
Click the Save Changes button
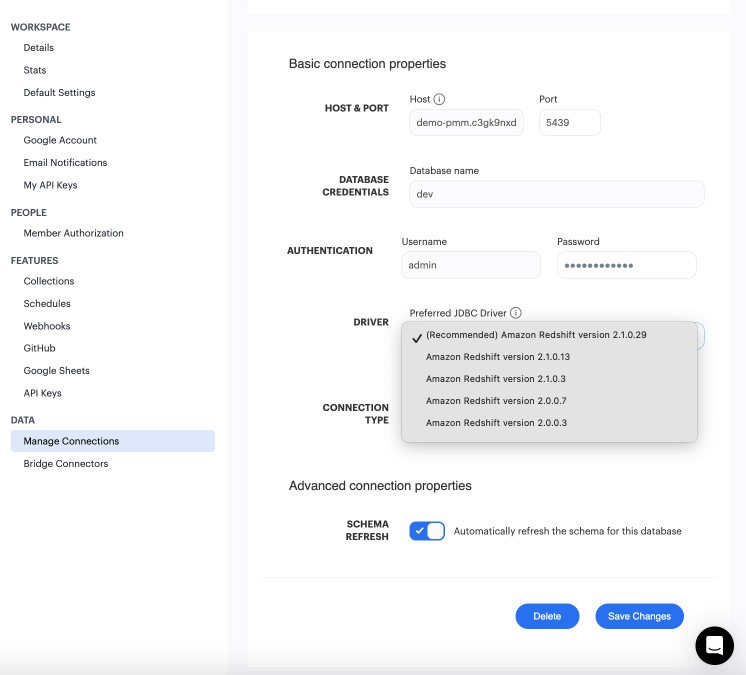click(x=639, y=616)
